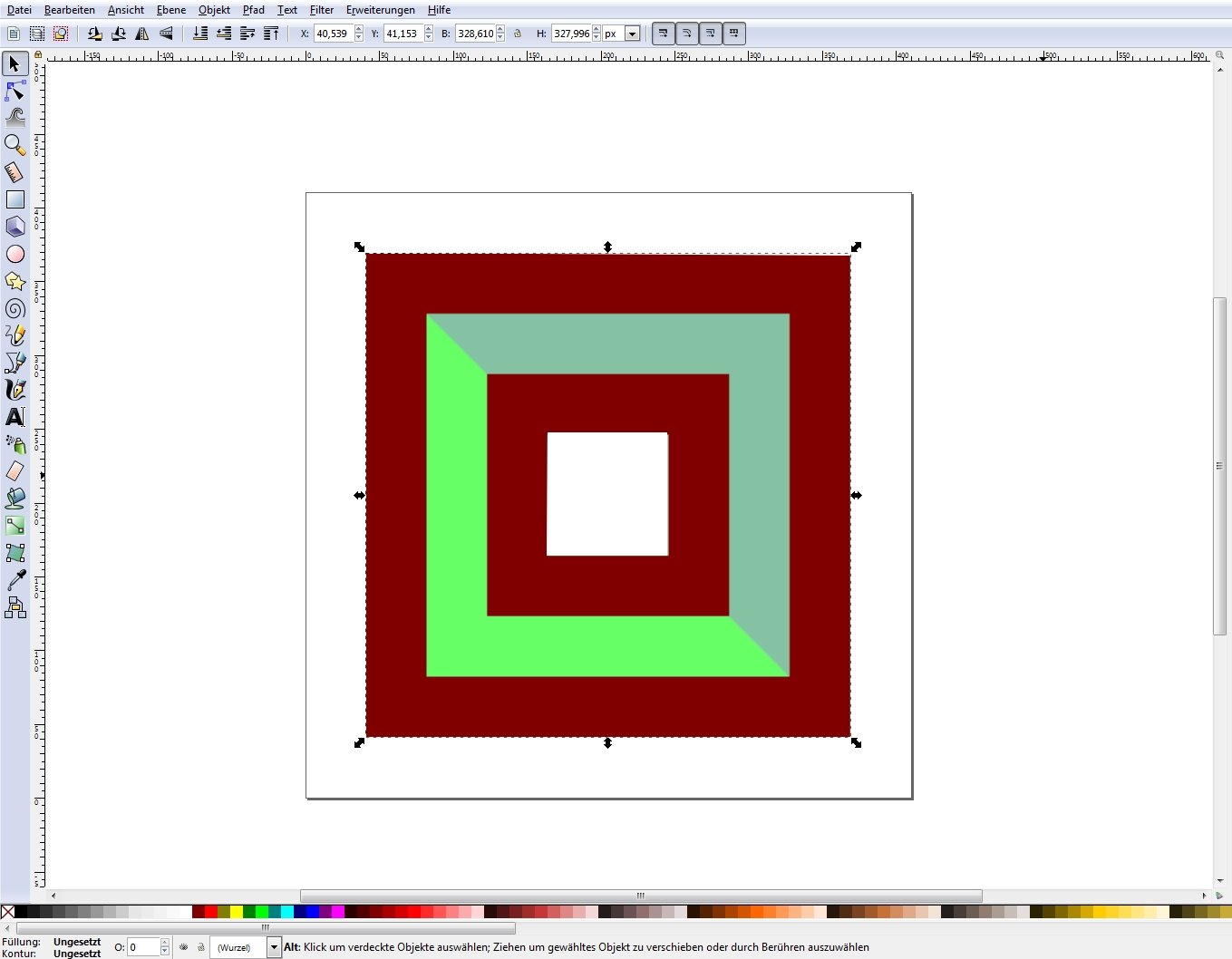Click the Deselect toolbar icon
Viewport: 1232px width, 959px height.
[61, 34]
